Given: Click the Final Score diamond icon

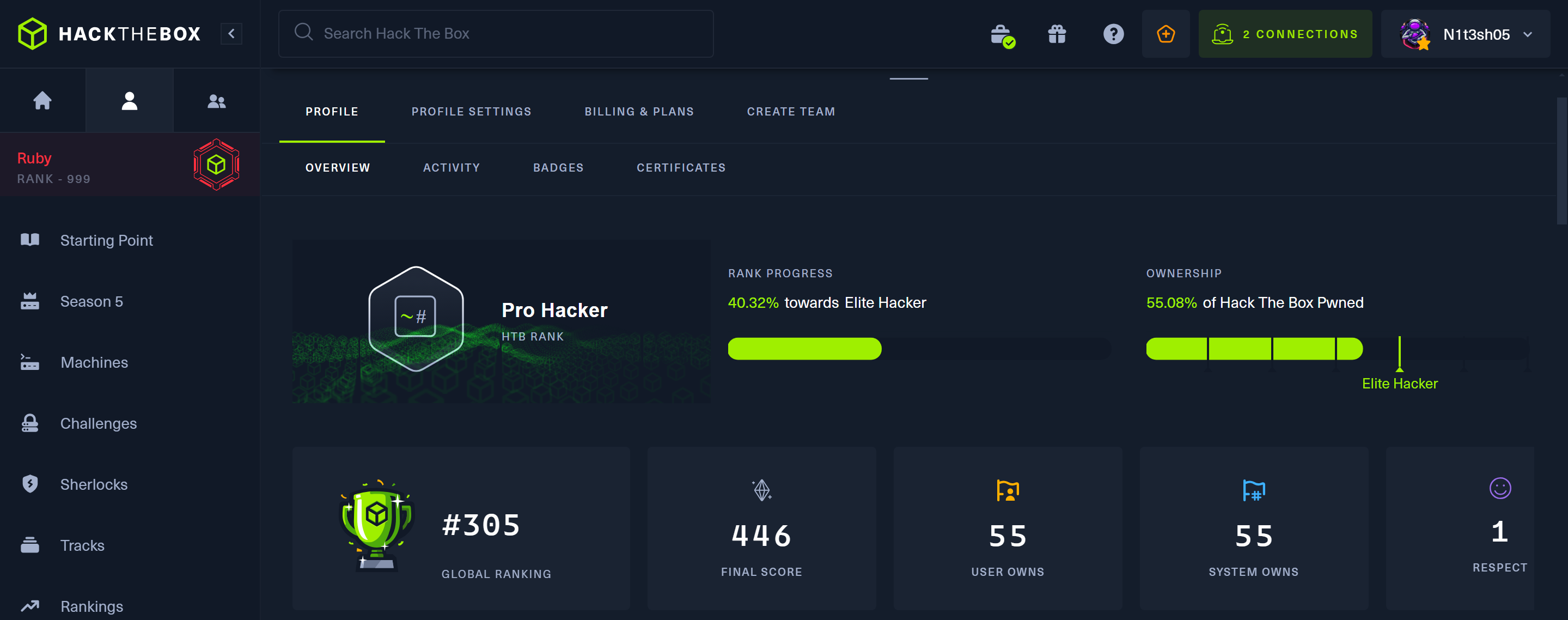Looking at the screenshot, I should pos(761,490).
